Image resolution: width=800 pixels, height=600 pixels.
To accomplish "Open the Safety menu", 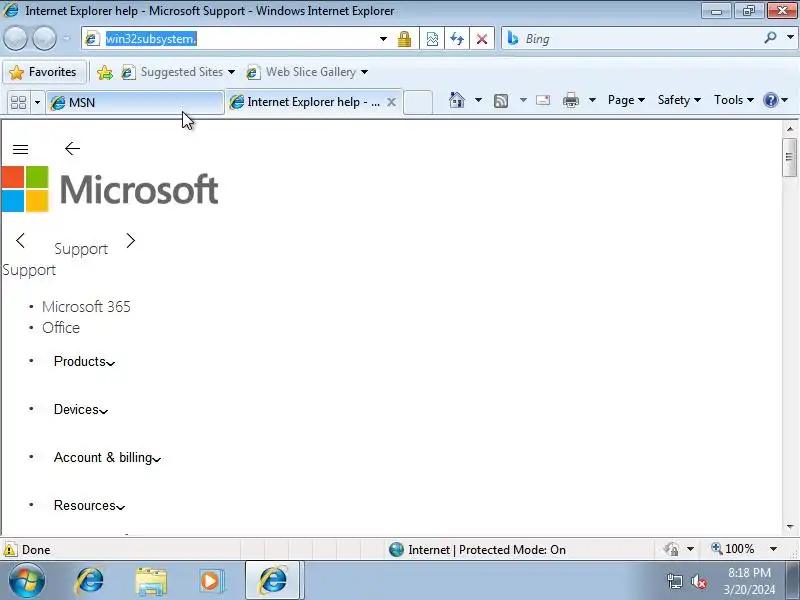I will pyautogui.click(x=679, y=100).
